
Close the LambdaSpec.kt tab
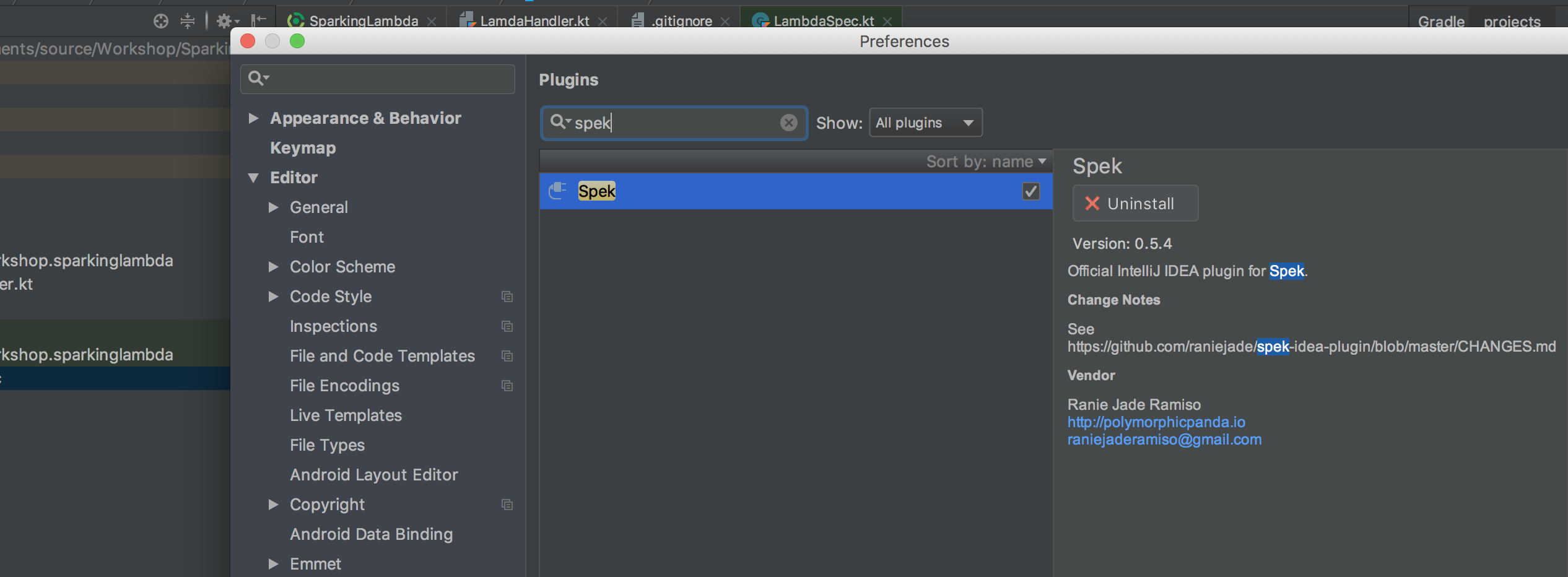[887, 22]
